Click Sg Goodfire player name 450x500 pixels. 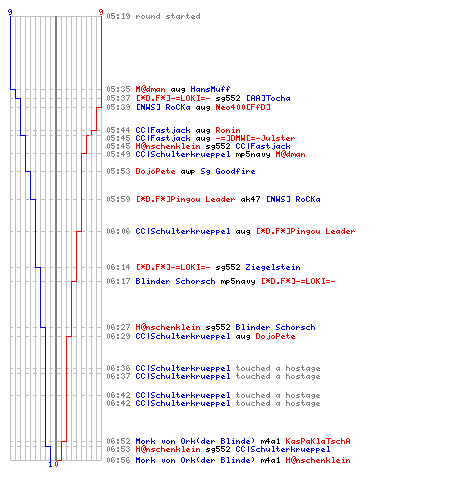(228, 171)
